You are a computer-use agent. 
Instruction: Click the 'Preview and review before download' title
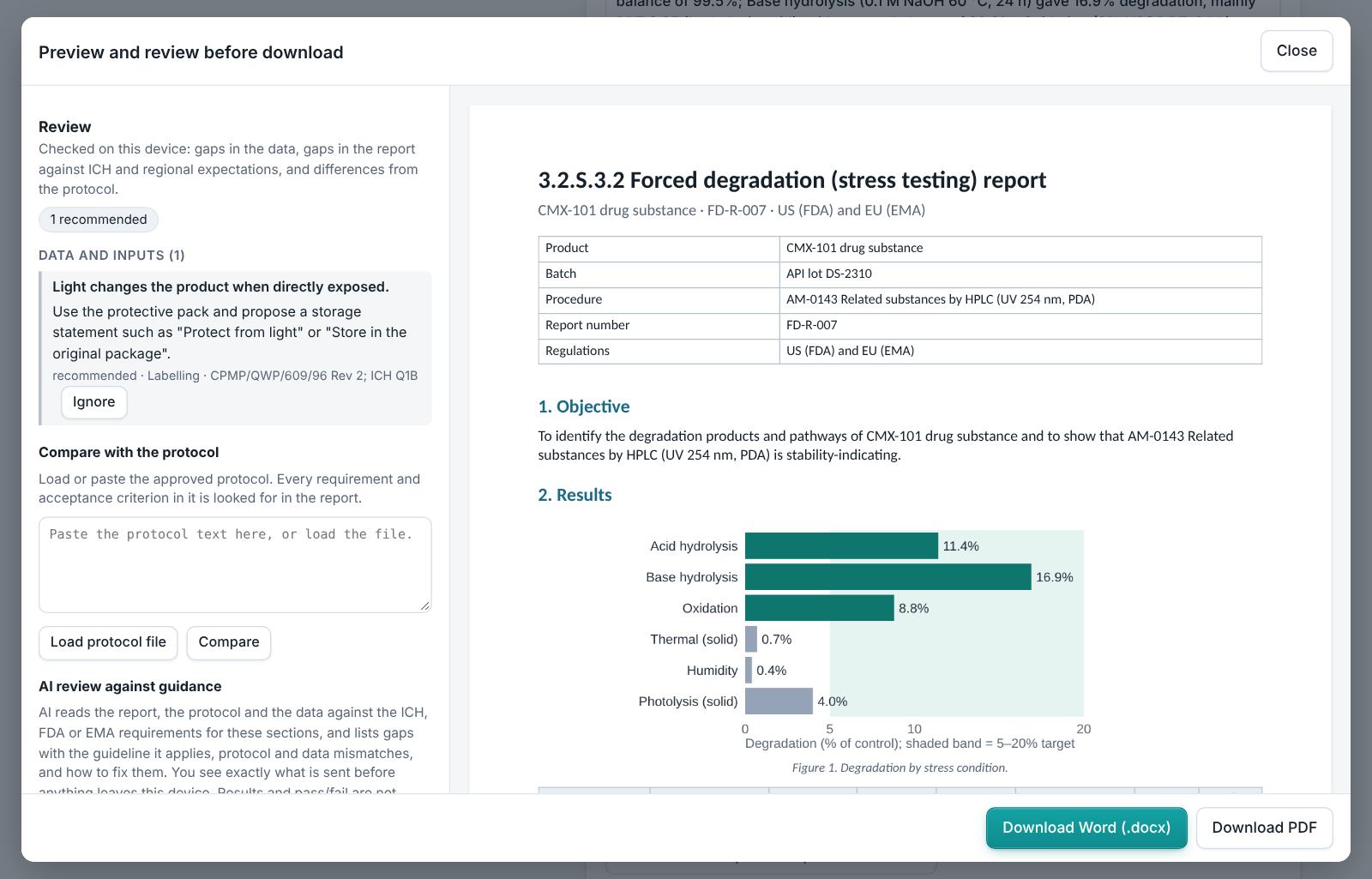tap(191, 52)
